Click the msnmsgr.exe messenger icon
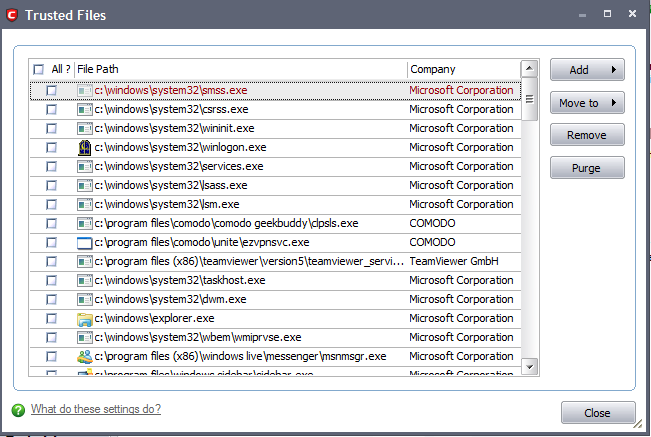 [x=85, y=356]
